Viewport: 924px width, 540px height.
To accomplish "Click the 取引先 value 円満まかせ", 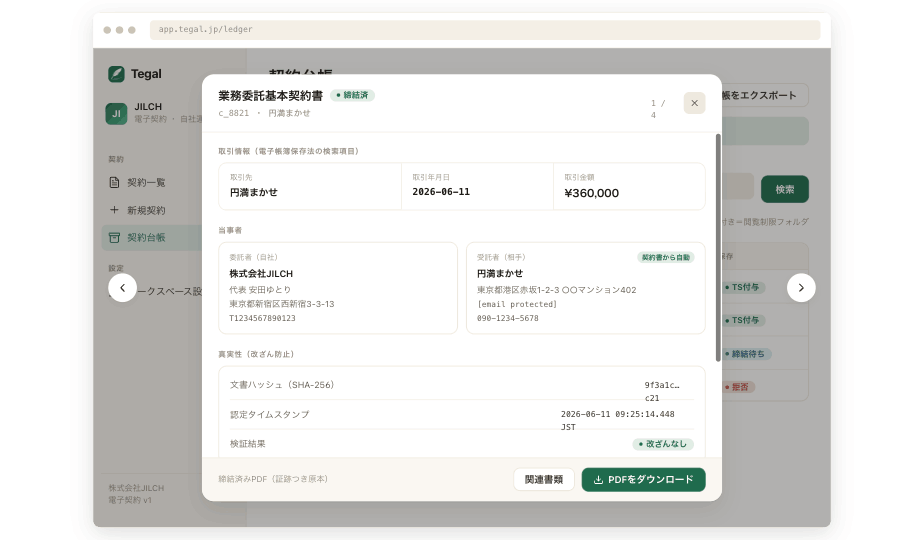I will click(x=253, y=192).
